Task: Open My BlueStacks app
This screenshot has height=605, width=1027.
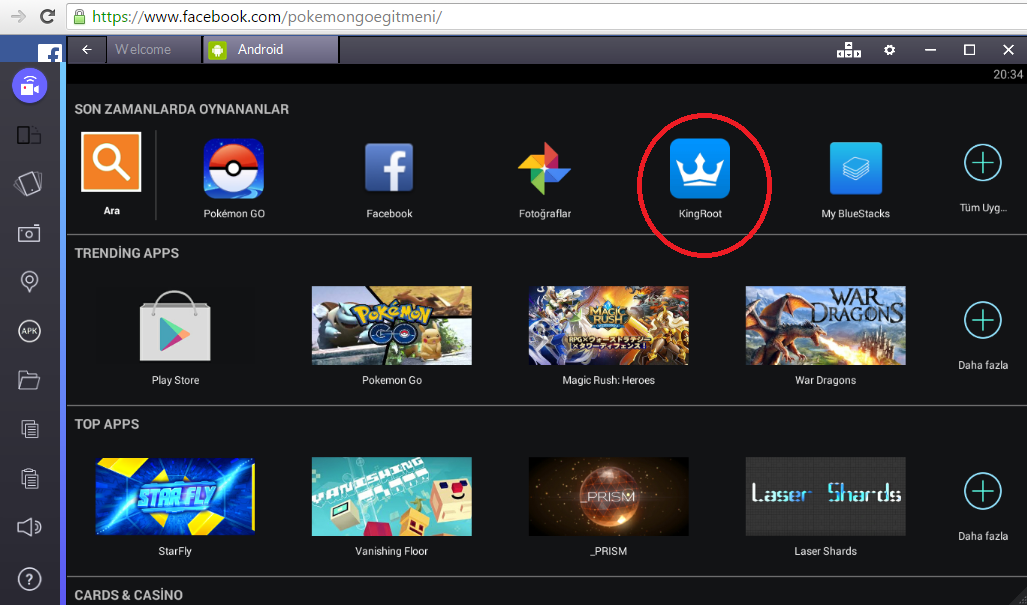Action: point(855,168)
